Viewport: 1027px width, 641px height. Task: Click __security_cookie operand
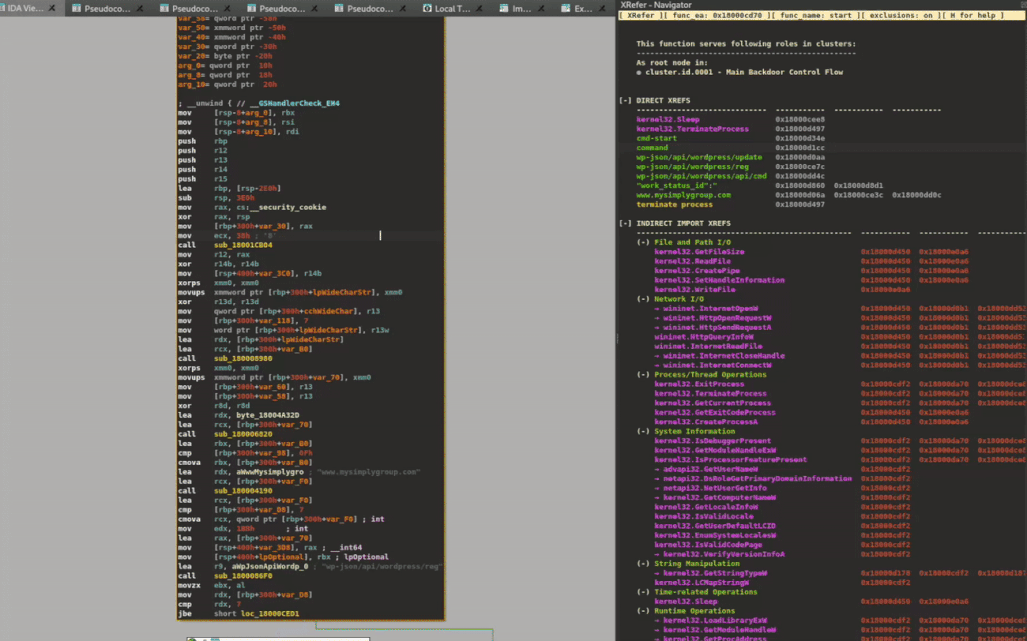click(x=288, y=207)
